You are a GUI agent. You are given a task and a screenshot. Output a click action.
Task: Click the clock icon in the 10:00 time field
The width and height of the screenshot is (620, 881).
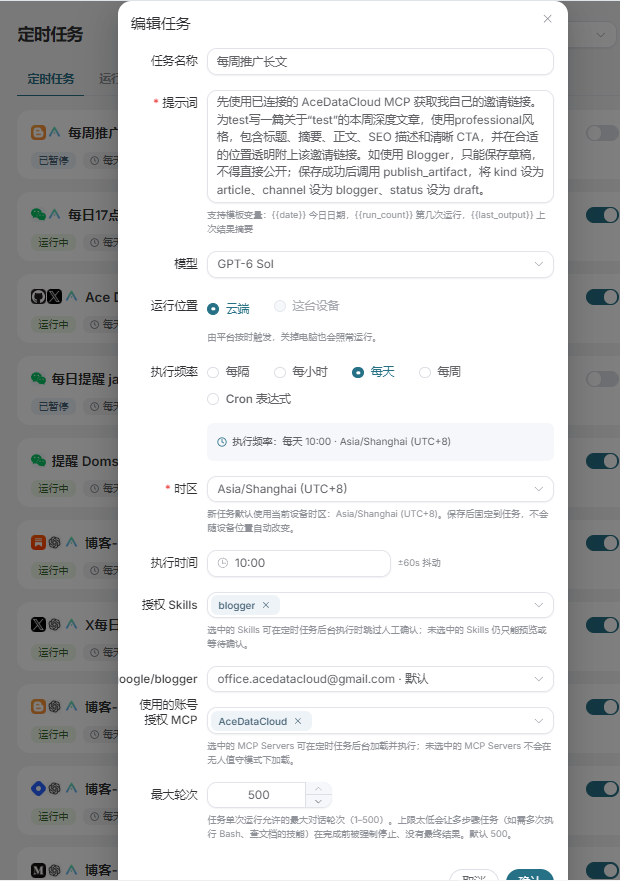pyautogui.click(x=223, y=563)
